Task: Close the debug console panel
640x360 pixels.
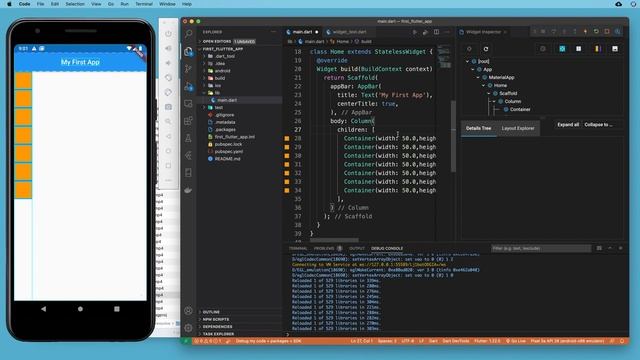Action: [620, 248]
